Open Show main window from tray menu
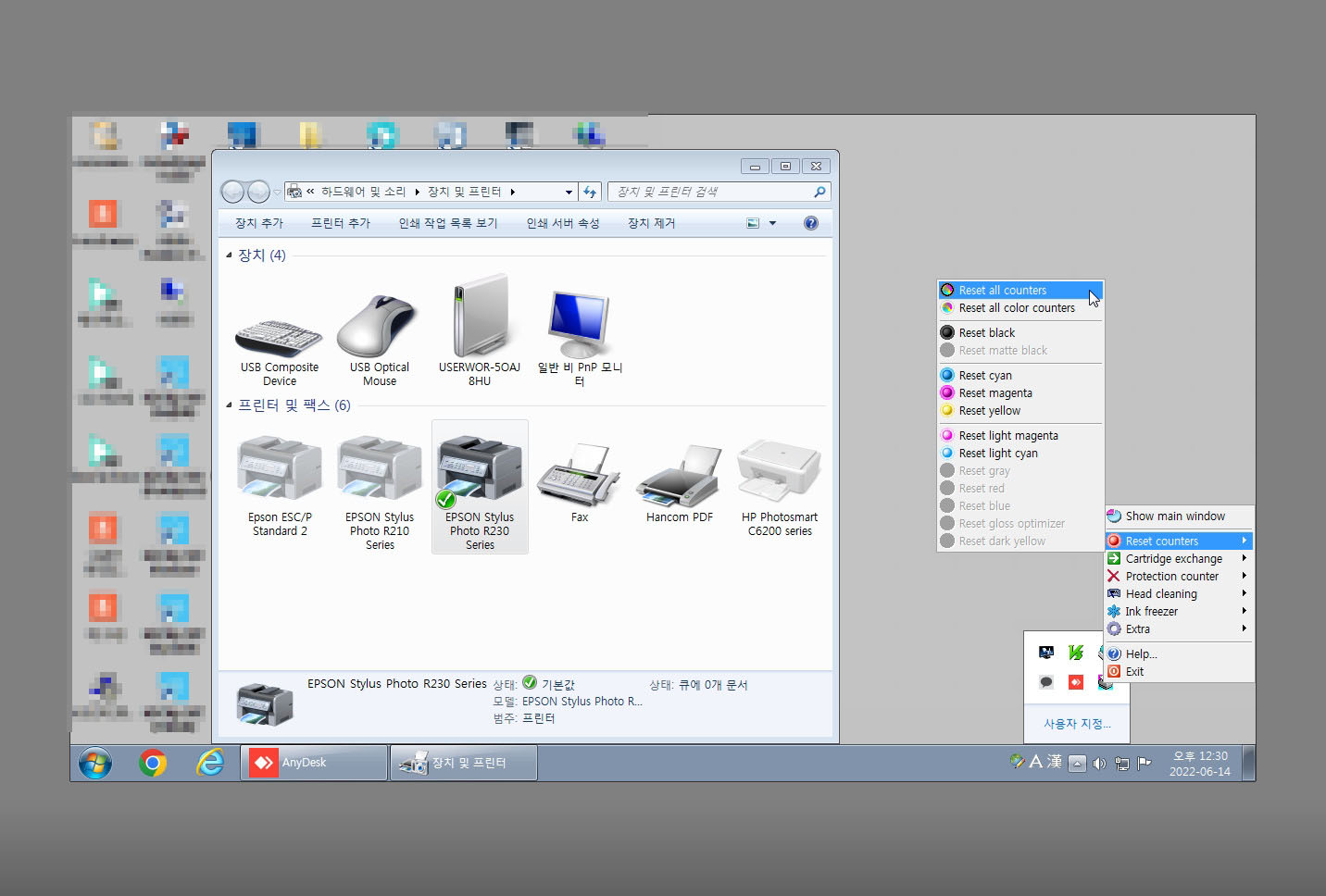Screen dimensions: 1326x896 pos(1179,516)
